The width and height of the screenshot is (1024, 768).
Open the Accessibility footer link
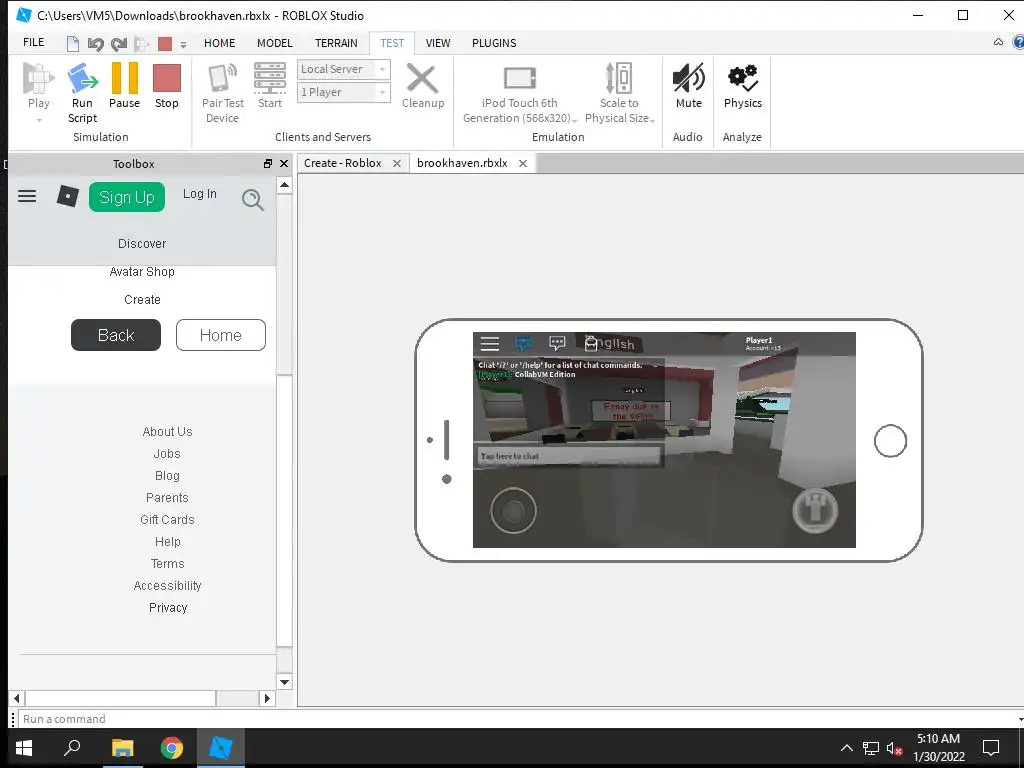(167, 586)
